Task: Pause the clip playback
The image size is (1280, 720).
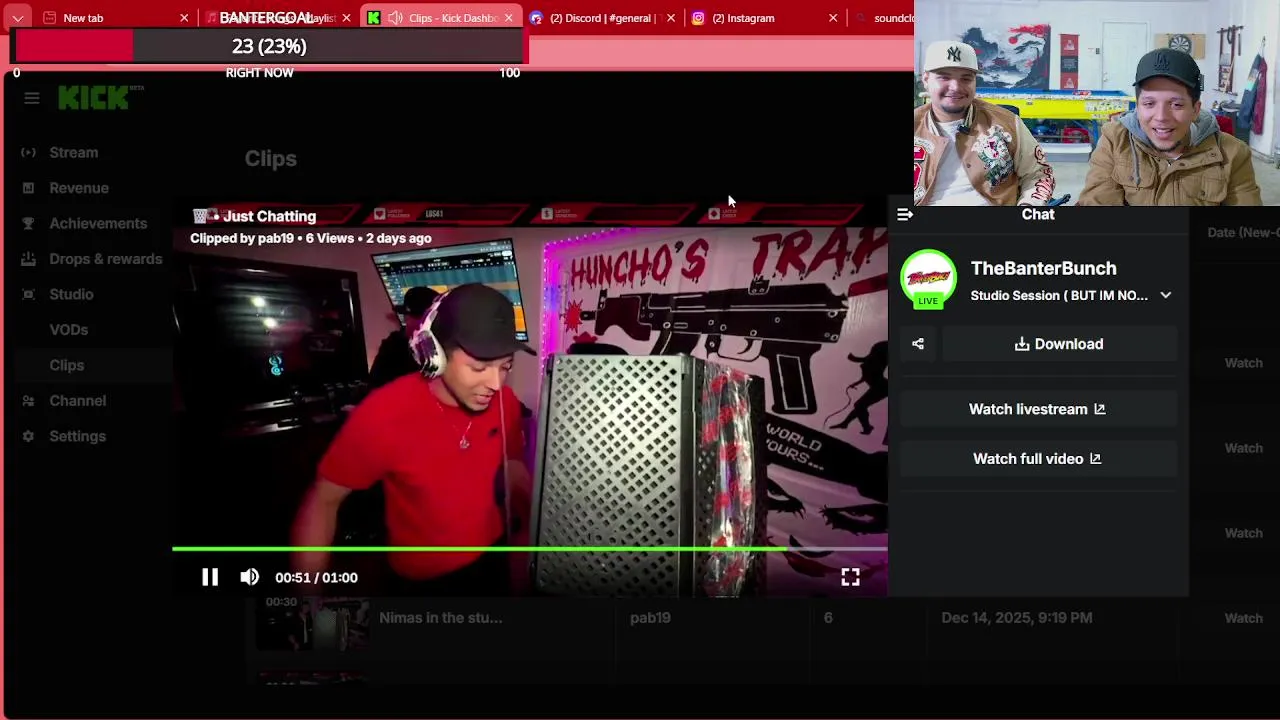Action: click(210, 577)
